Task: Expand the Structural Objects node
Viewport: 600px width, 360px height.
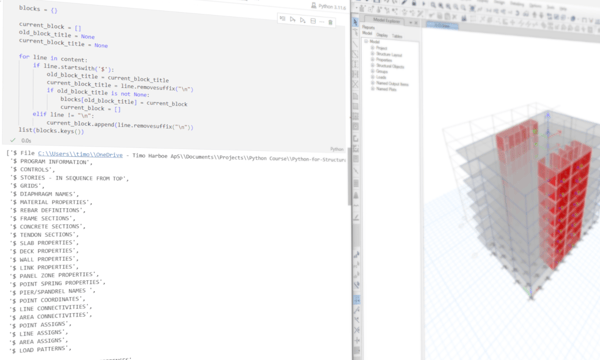Action: click(x=372, y=65)
